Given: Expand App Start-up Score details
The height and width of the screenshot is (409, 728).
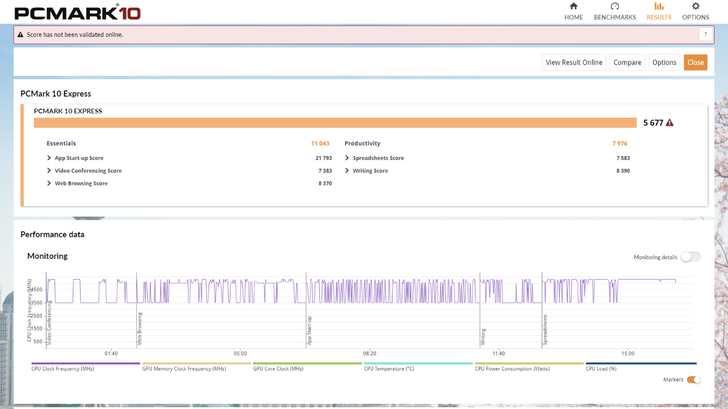Looking at the screenshot, I should 49,158.
